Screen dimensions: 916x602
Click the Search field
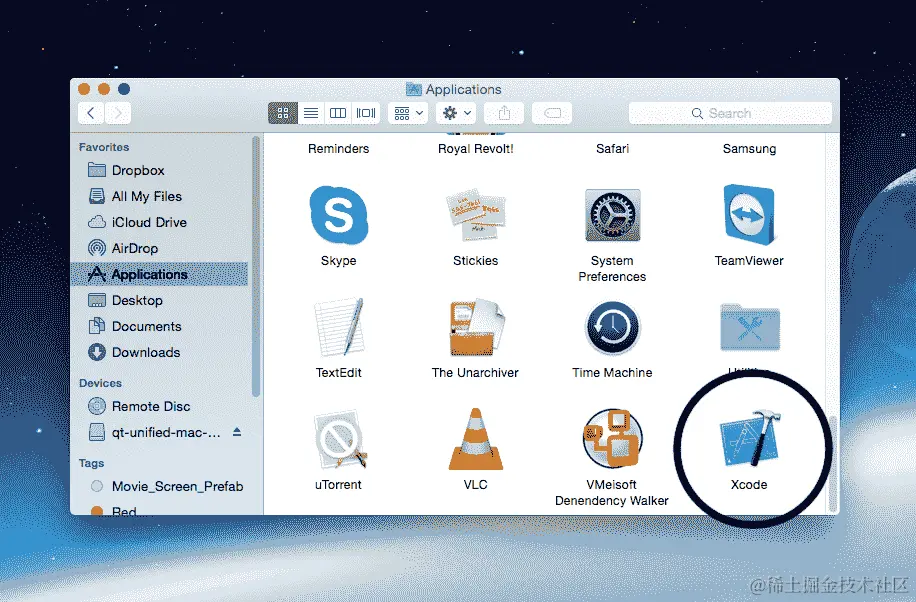coord(730,113)
